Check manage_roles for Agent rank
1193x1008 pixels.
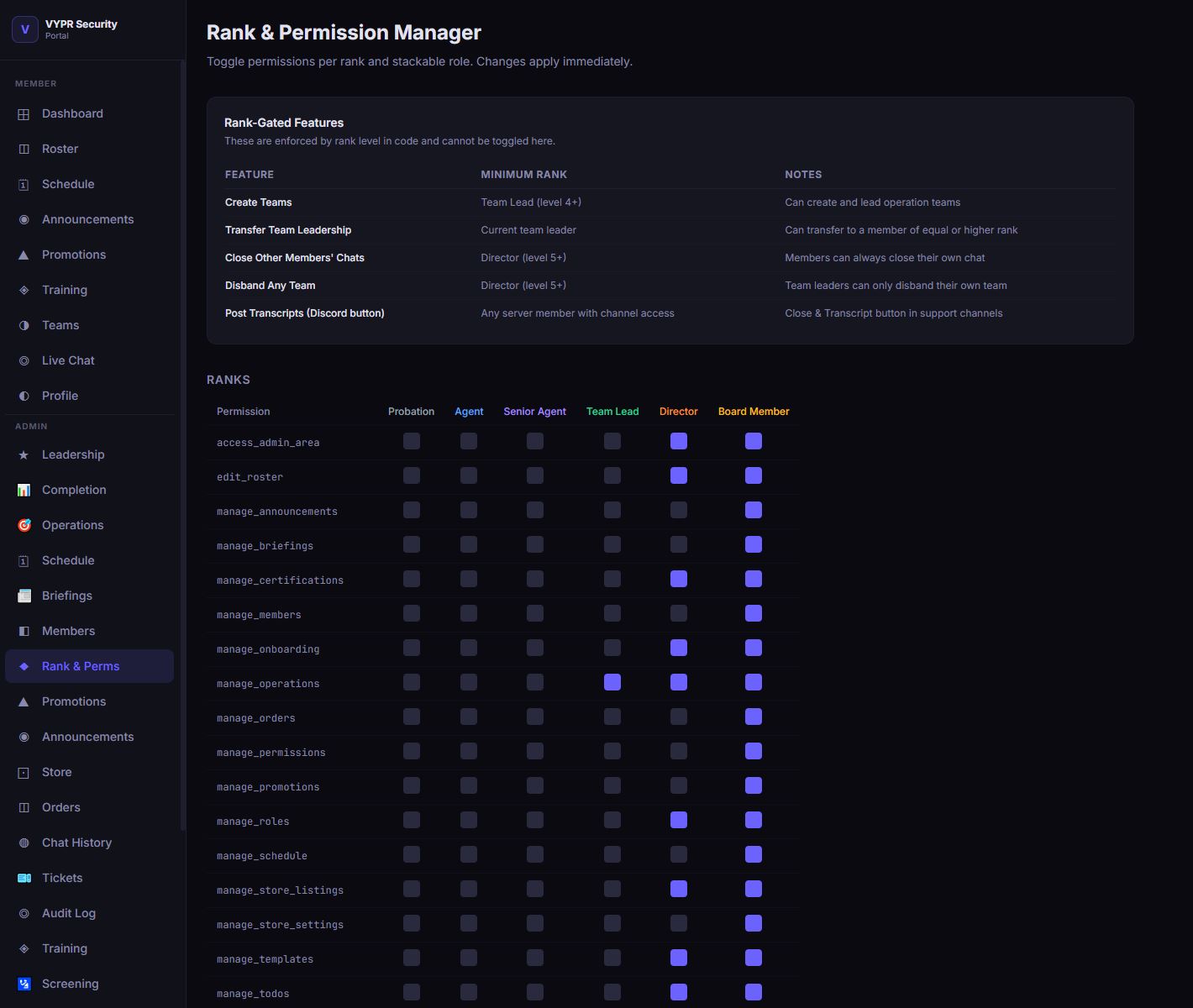[x=469, y=821]
